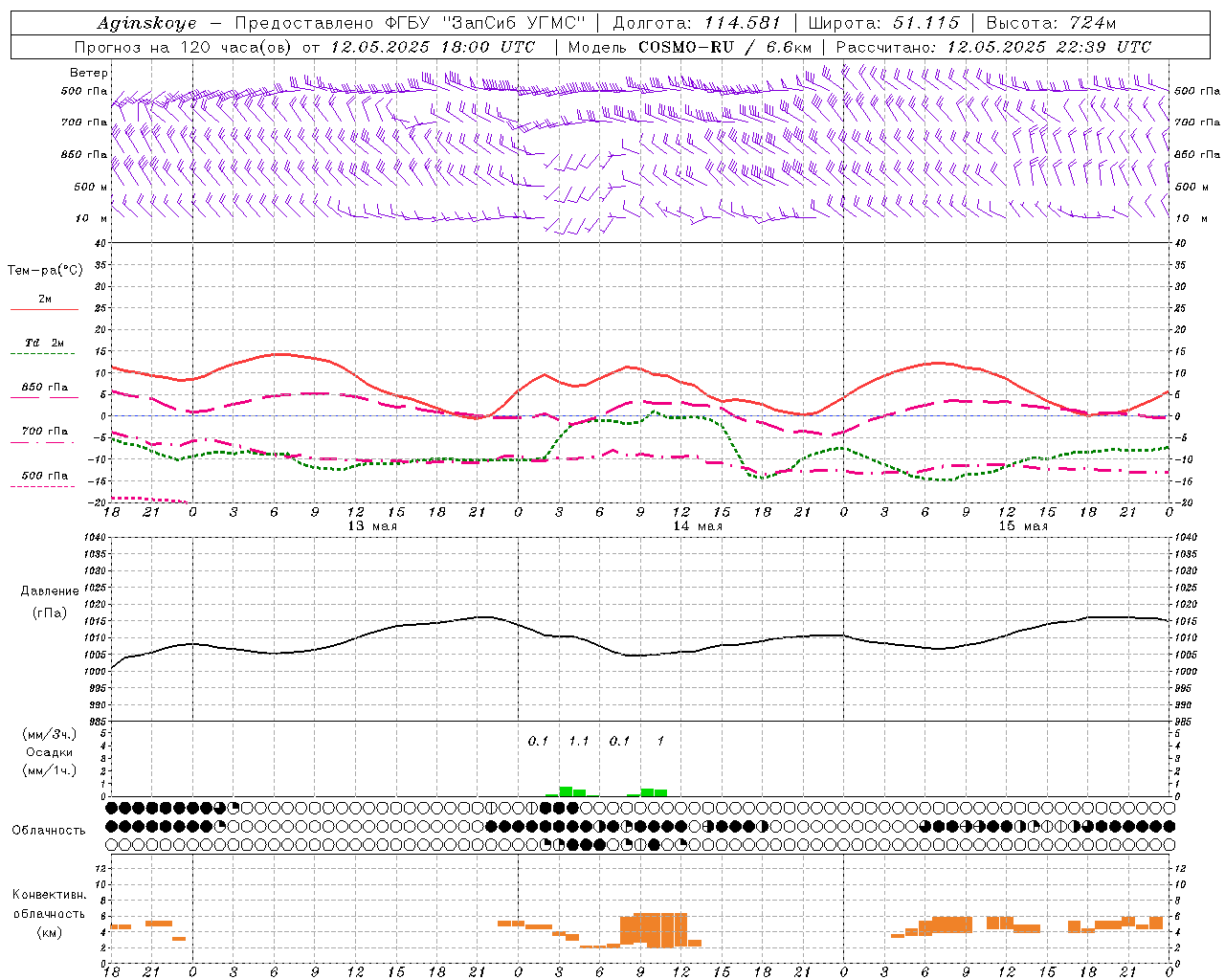Screen dimensions: 1225x980
Task: Click the "(мм/1ч.)" precipitation unit label
Action: pyautogui.click(x=49, y=770)
